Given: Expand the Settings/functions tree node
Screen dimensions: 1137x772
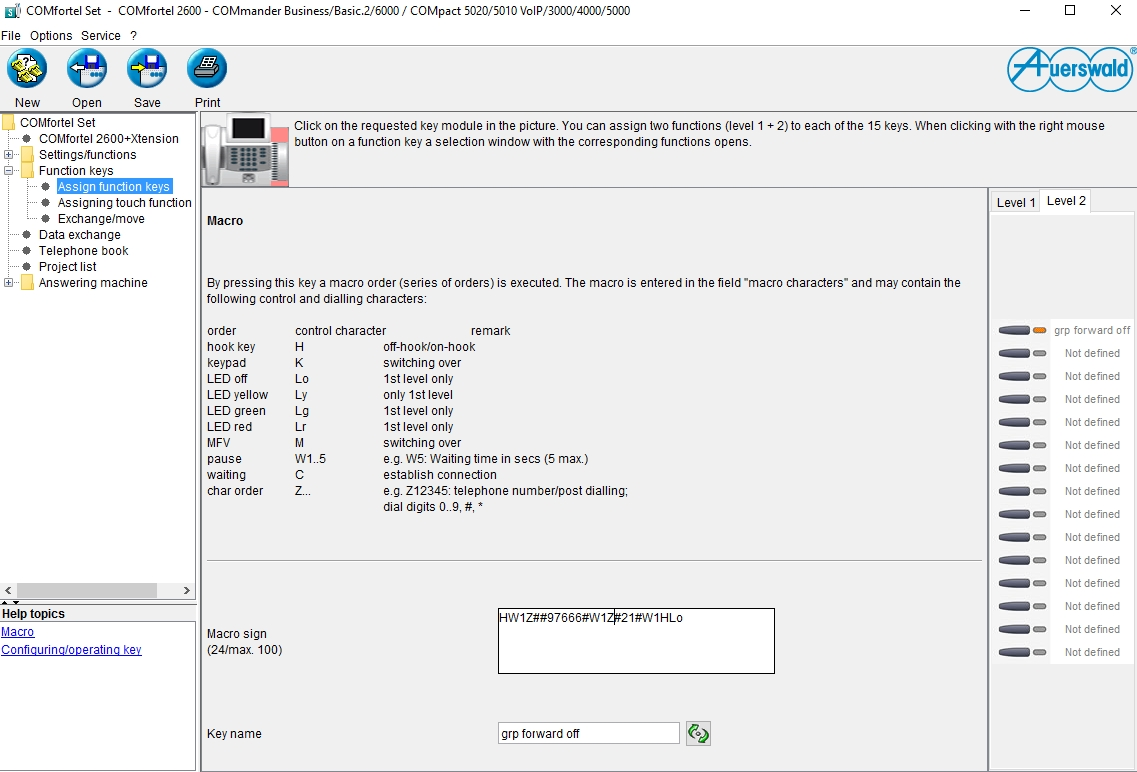Looking at the screenshot, I should coord(8,154).
